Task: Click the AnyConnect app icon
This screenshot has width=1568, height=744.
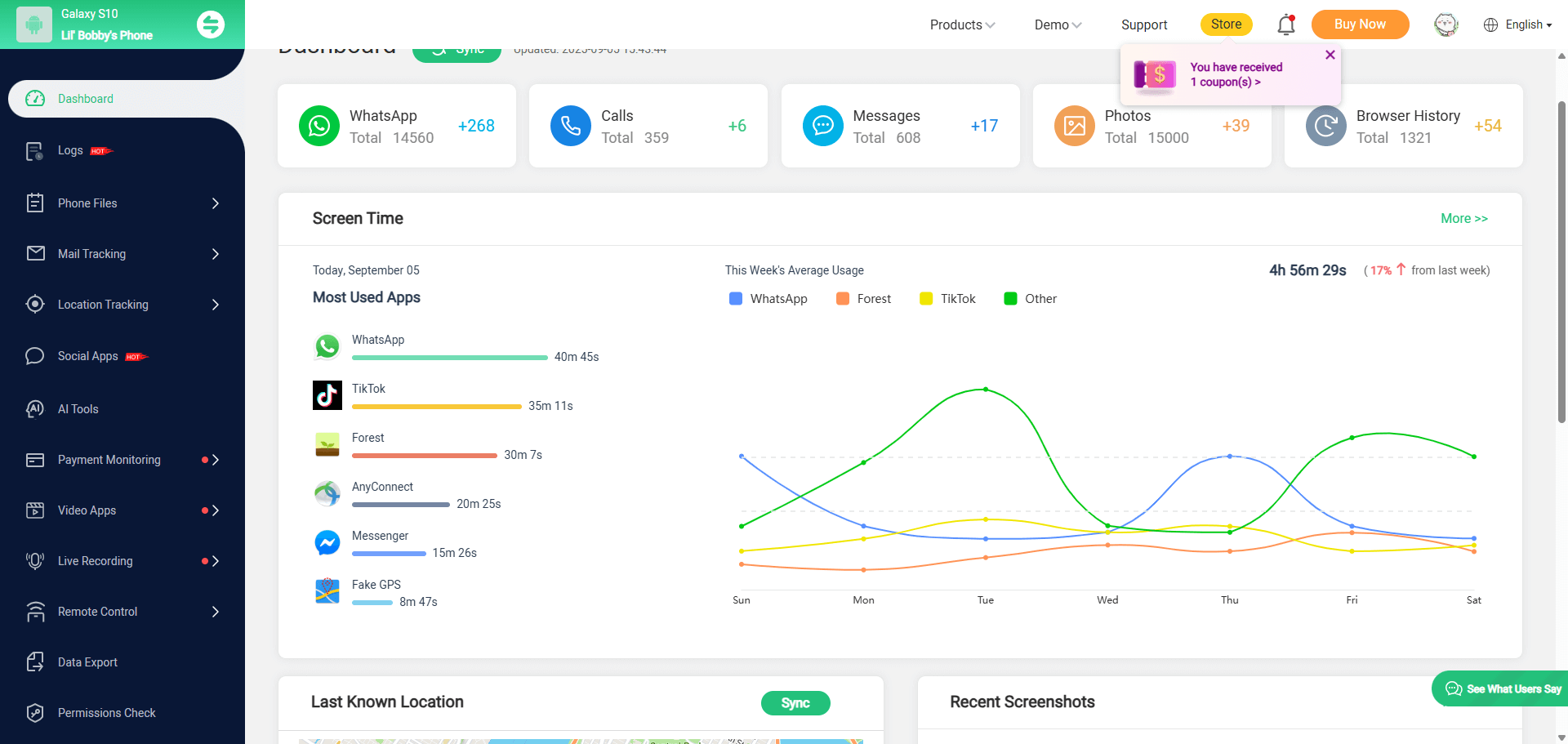Action: (327, 493)
